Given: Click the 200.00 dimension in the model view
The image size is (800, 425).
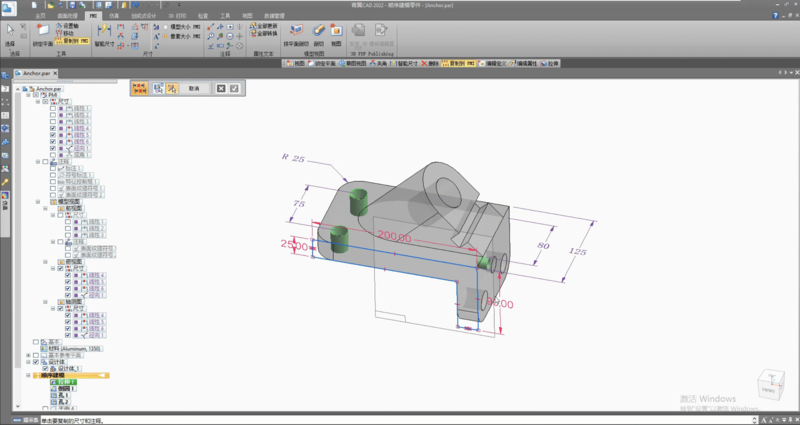Looking at the screenshot, I should pos(394,236).
